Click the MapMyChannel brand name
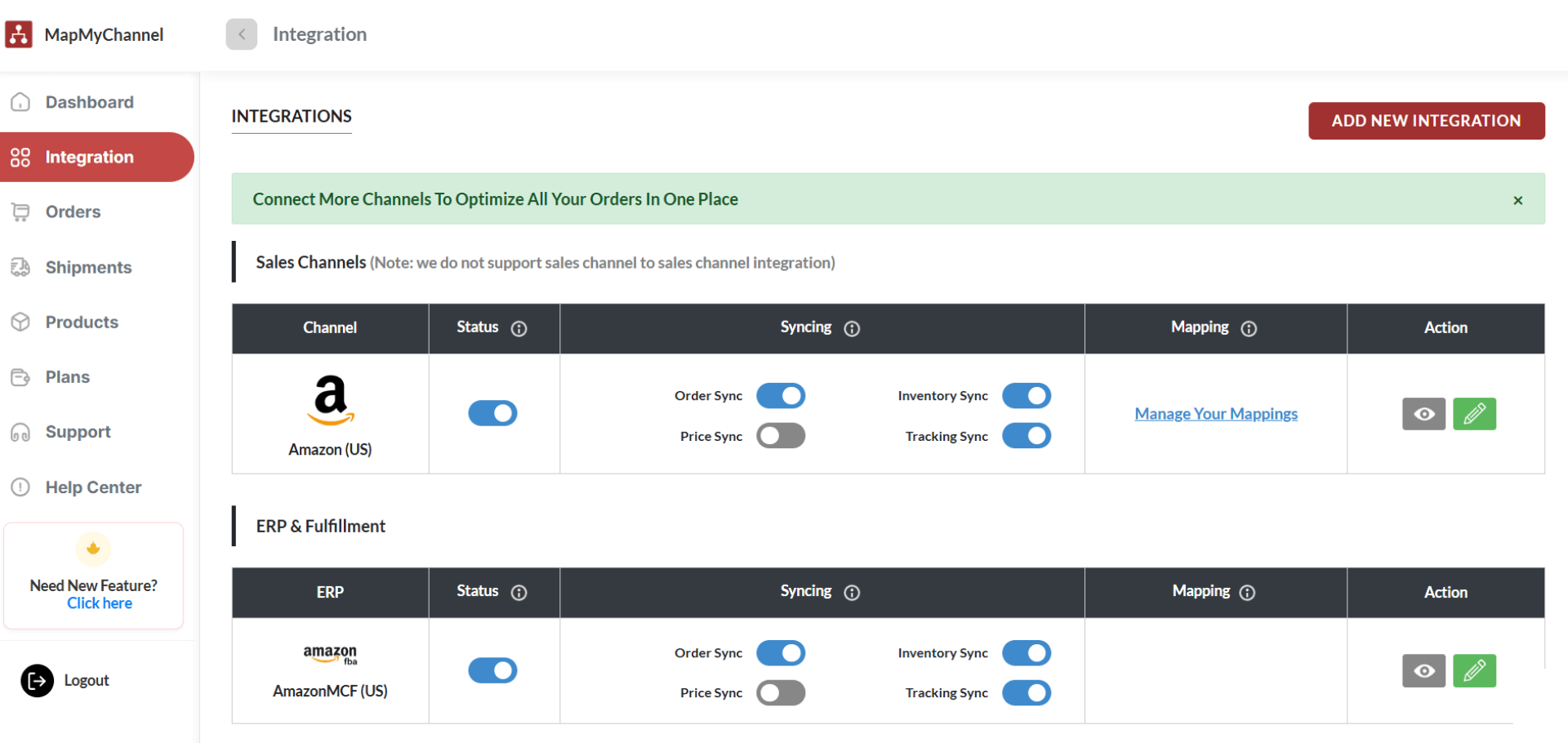 click(104, 35)
